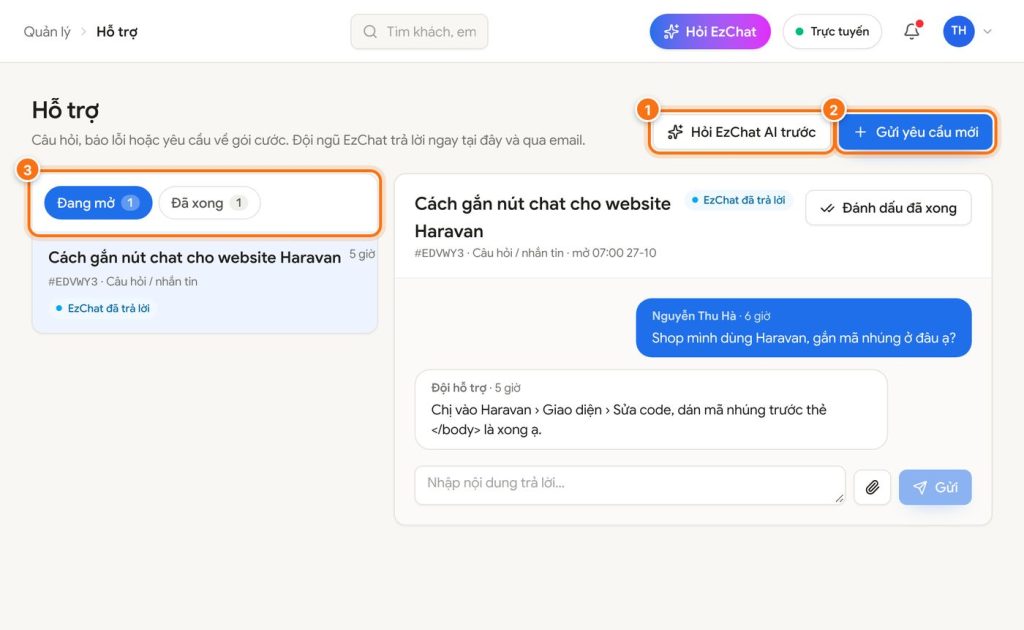Click the EzChat đã trả lời badge in header

[739, 200]
